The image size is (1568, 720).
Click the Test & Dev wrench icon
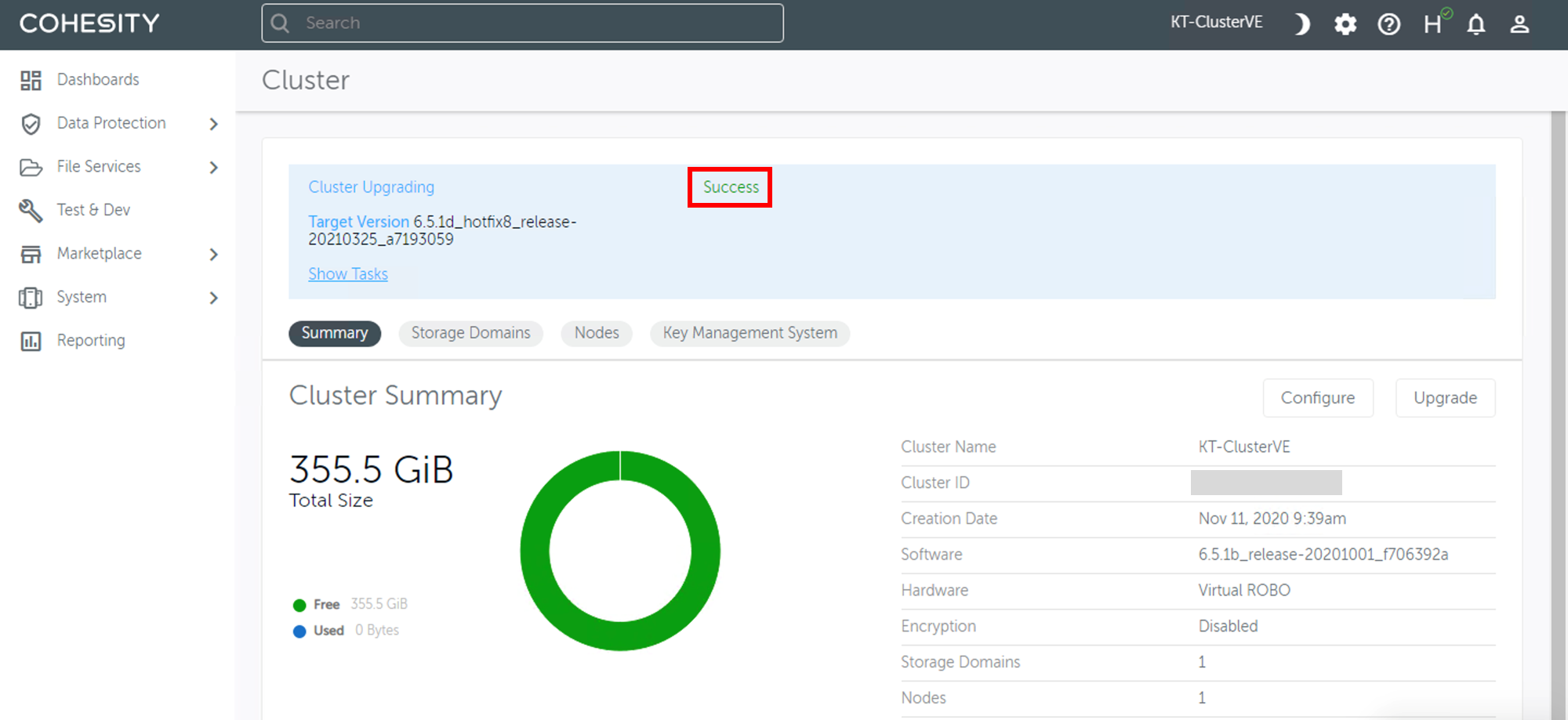pyautogui.click(x=31, y=211)
